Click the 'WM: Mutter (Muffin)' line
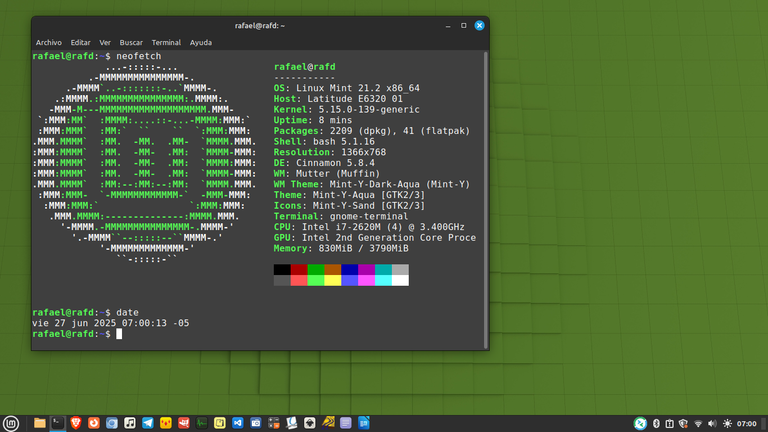The height and width of the screenshot is (432, 768). click(327, 174)
